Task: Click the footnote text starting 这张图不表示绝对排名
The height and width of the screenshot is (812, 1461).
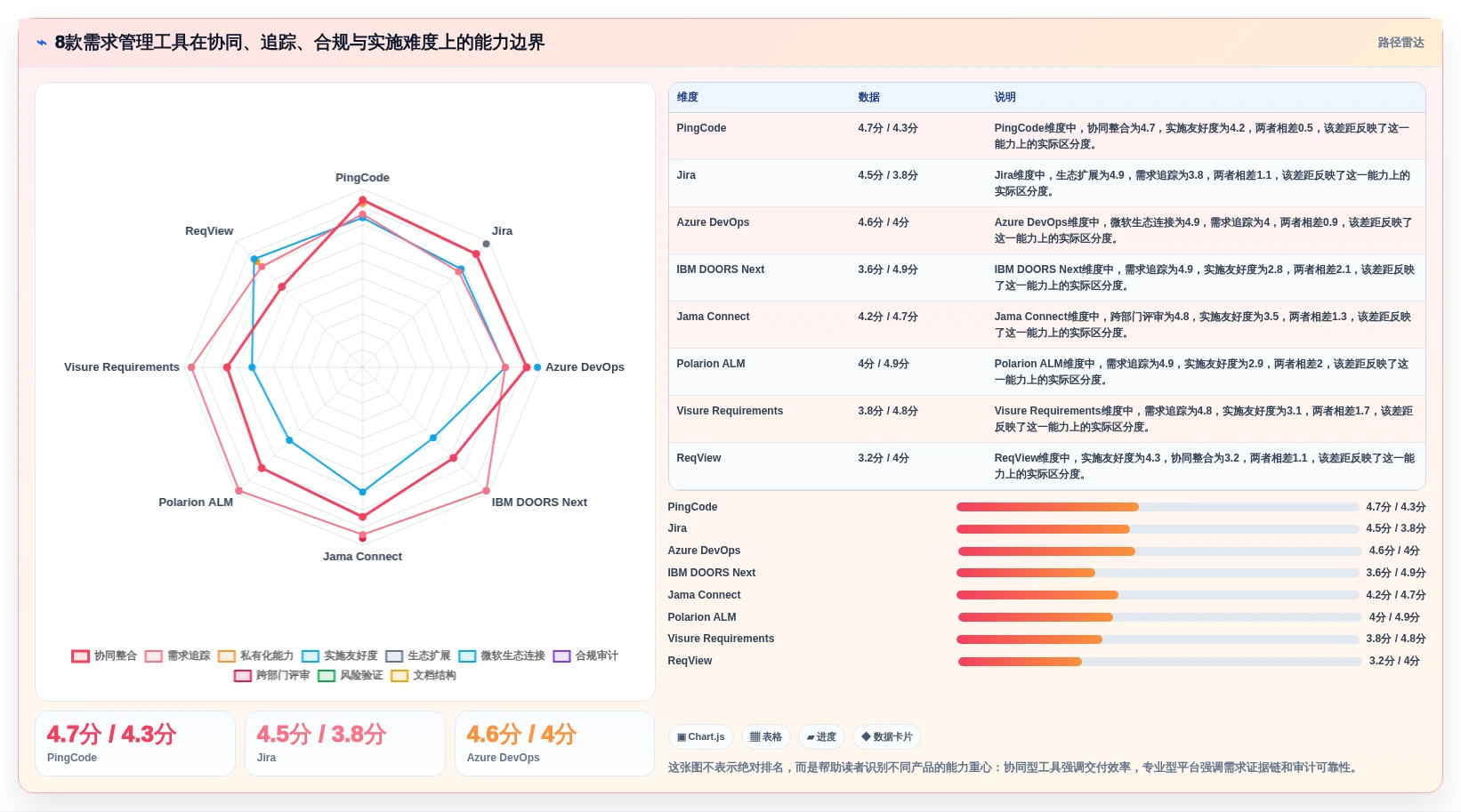Action: [x=1014, y=768]
